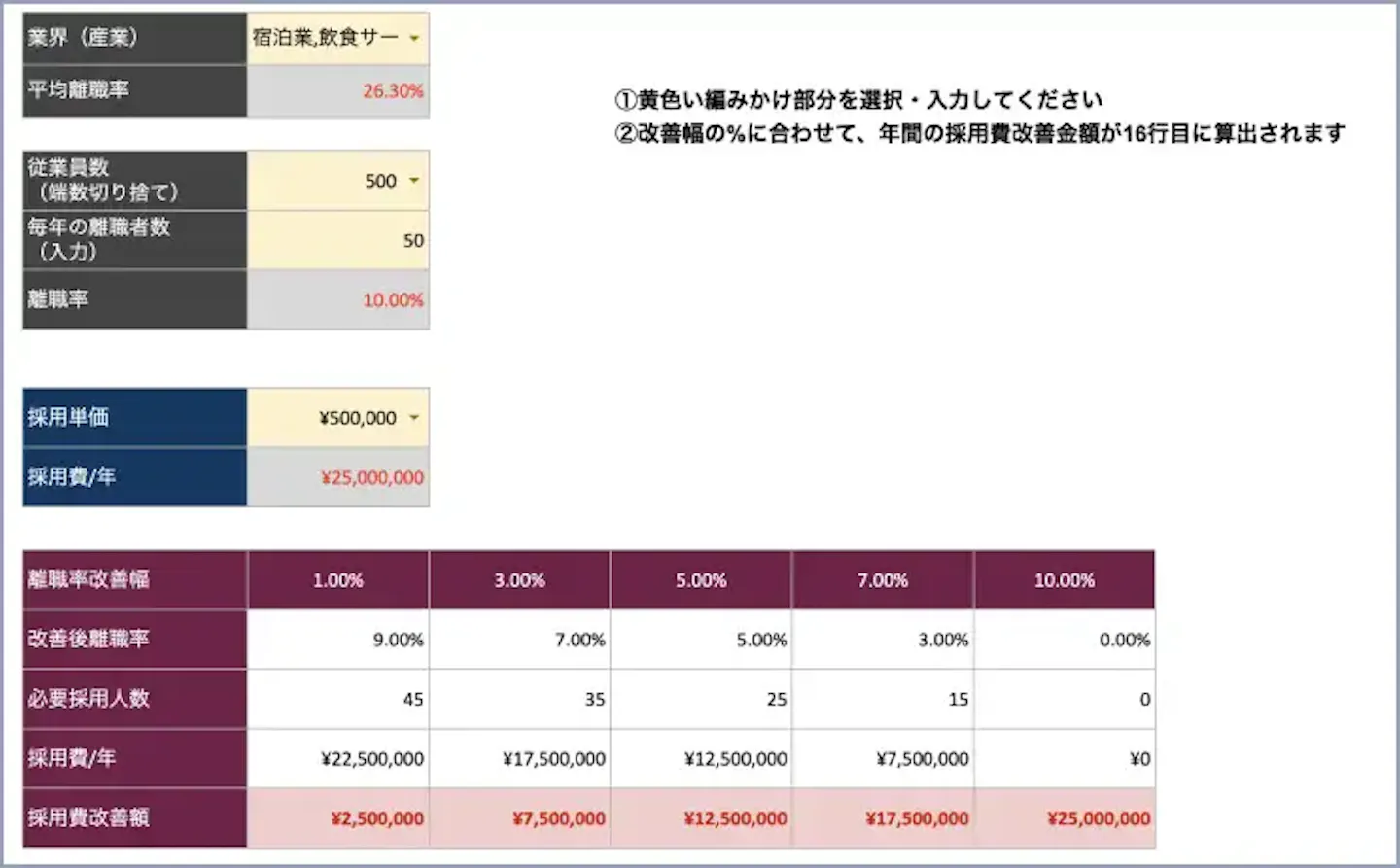
Task: Click the 採用費/年 ¥17,500,000 cell
Action: (520, 759)
